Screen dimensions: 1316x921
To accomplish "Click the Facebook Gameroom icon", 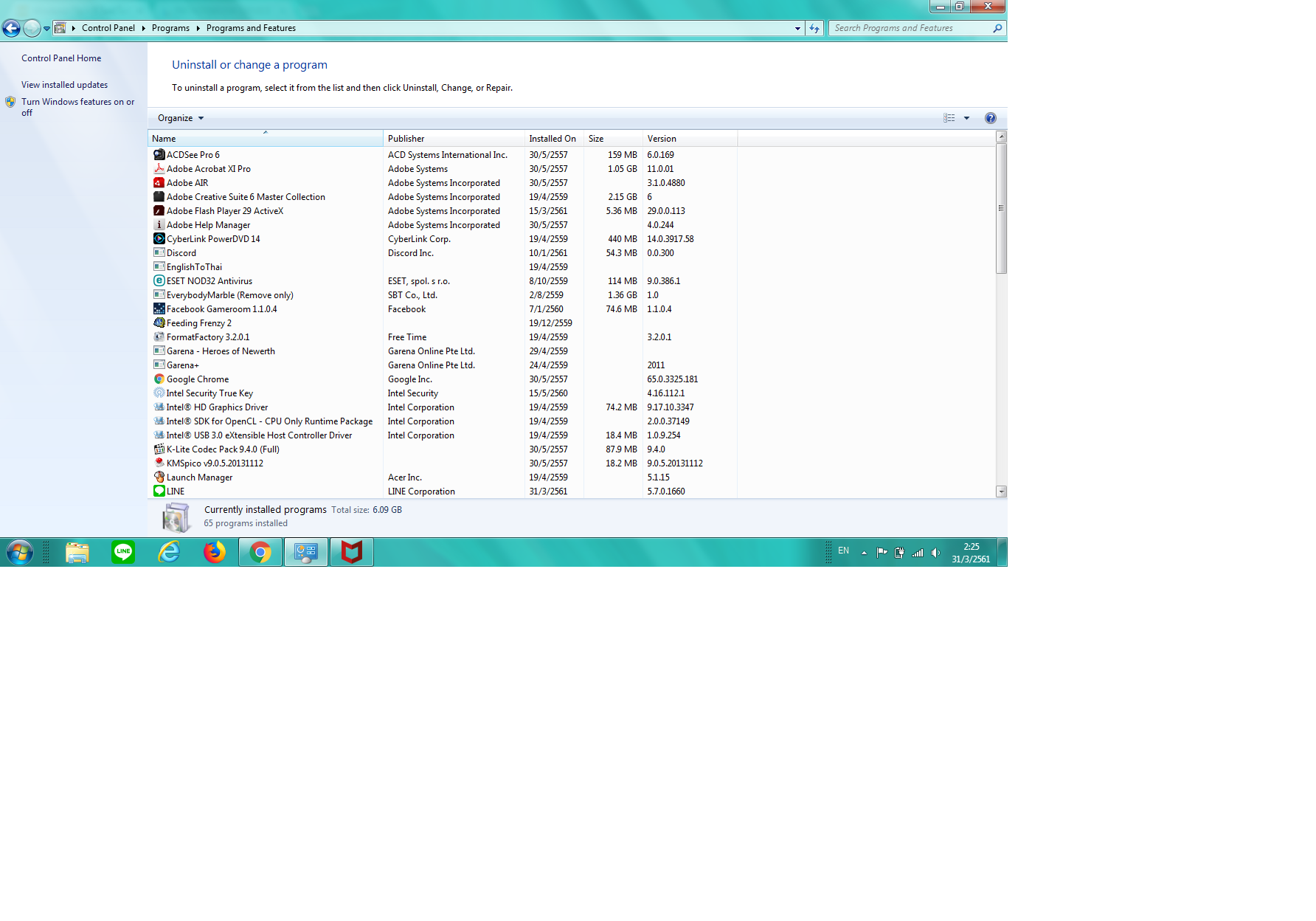I will coord(159,308).
